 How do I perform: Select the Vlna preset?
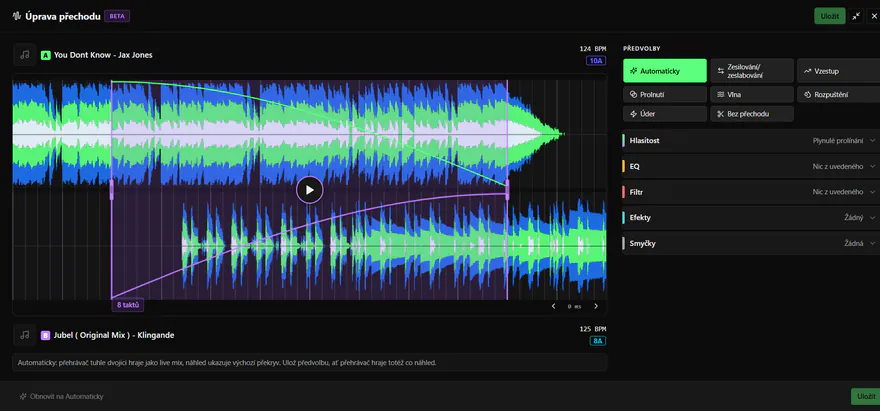pos(752,94)
